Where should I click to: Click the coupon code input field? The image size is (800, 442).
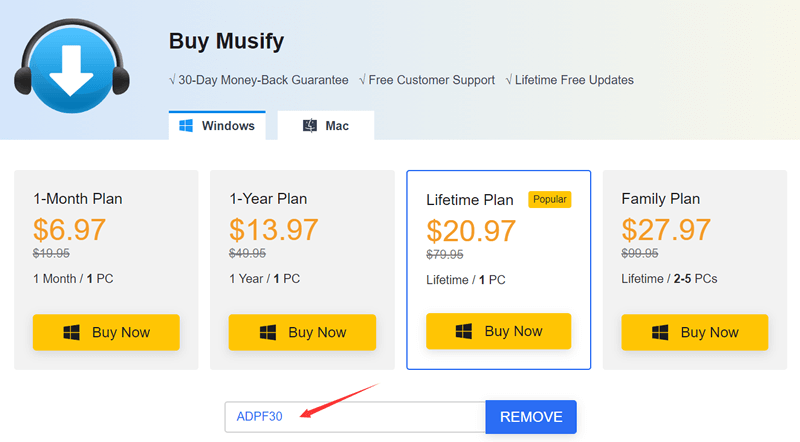(x=355, y=417)
